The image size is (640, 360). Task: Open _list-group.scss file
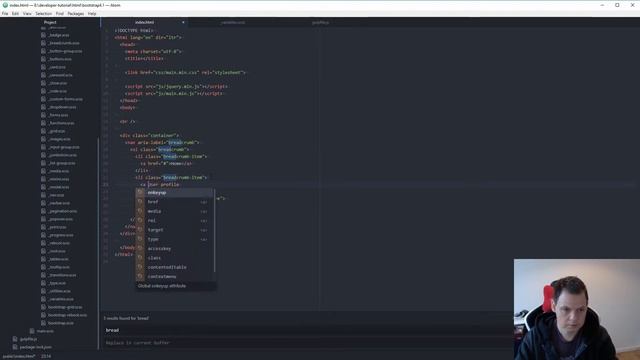coord(62,163)
